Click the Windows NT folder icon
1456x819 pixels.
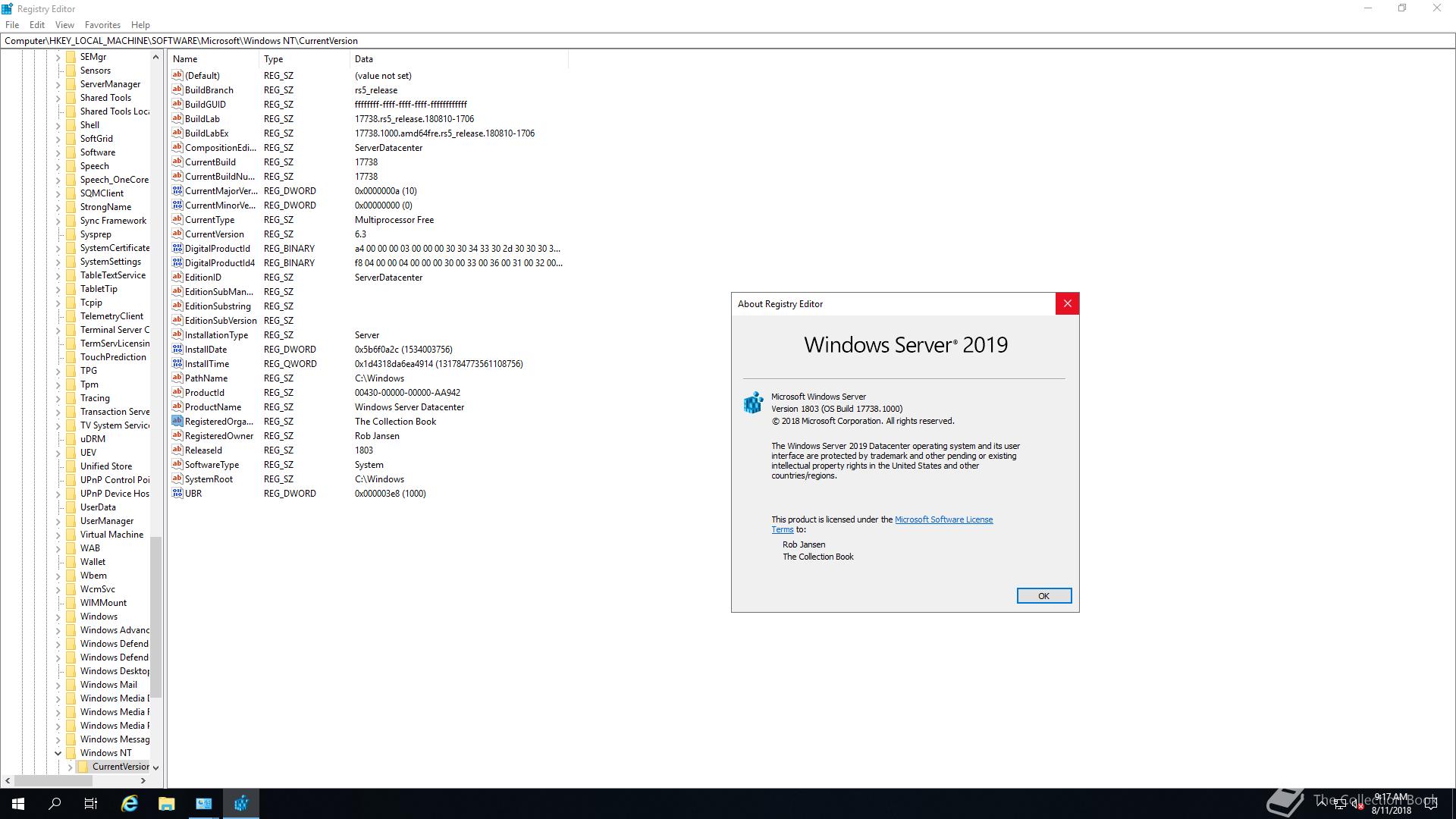(71, 753)
